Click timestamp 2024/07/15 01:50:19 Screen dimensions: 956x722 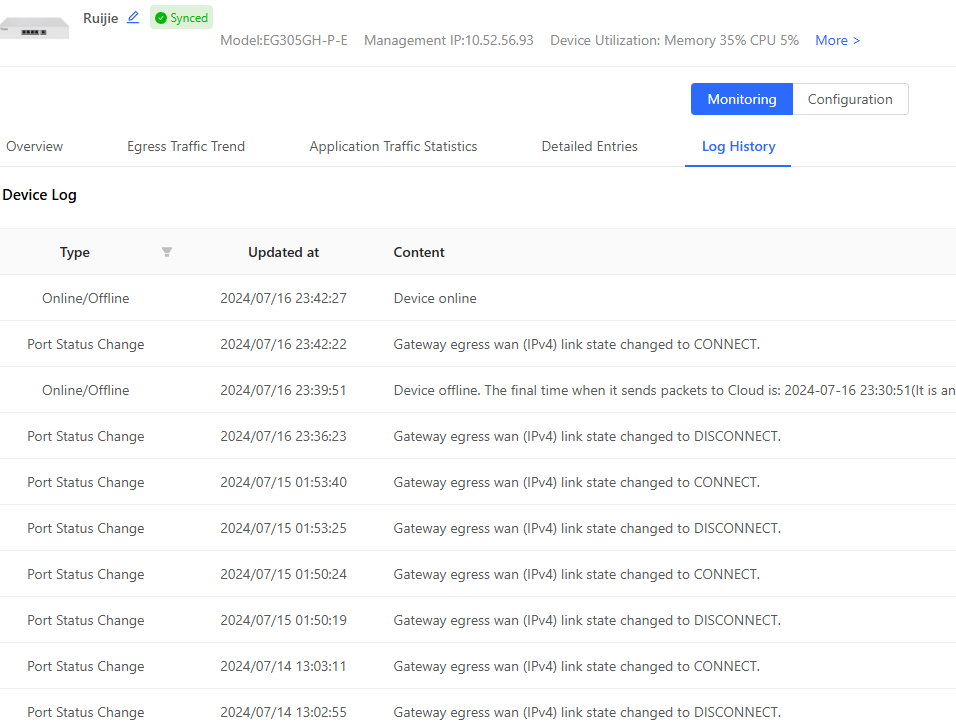pos(284,620)
